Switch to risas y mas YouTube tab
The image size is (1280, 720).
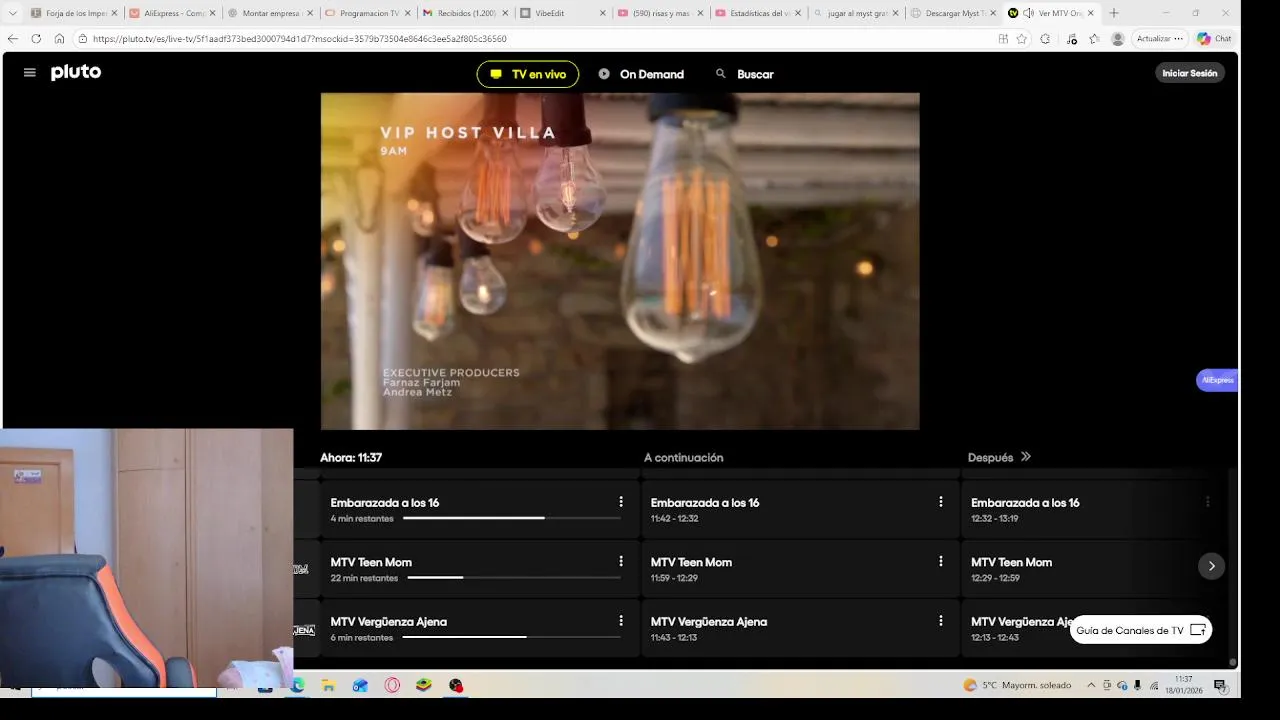pos(661,13)
